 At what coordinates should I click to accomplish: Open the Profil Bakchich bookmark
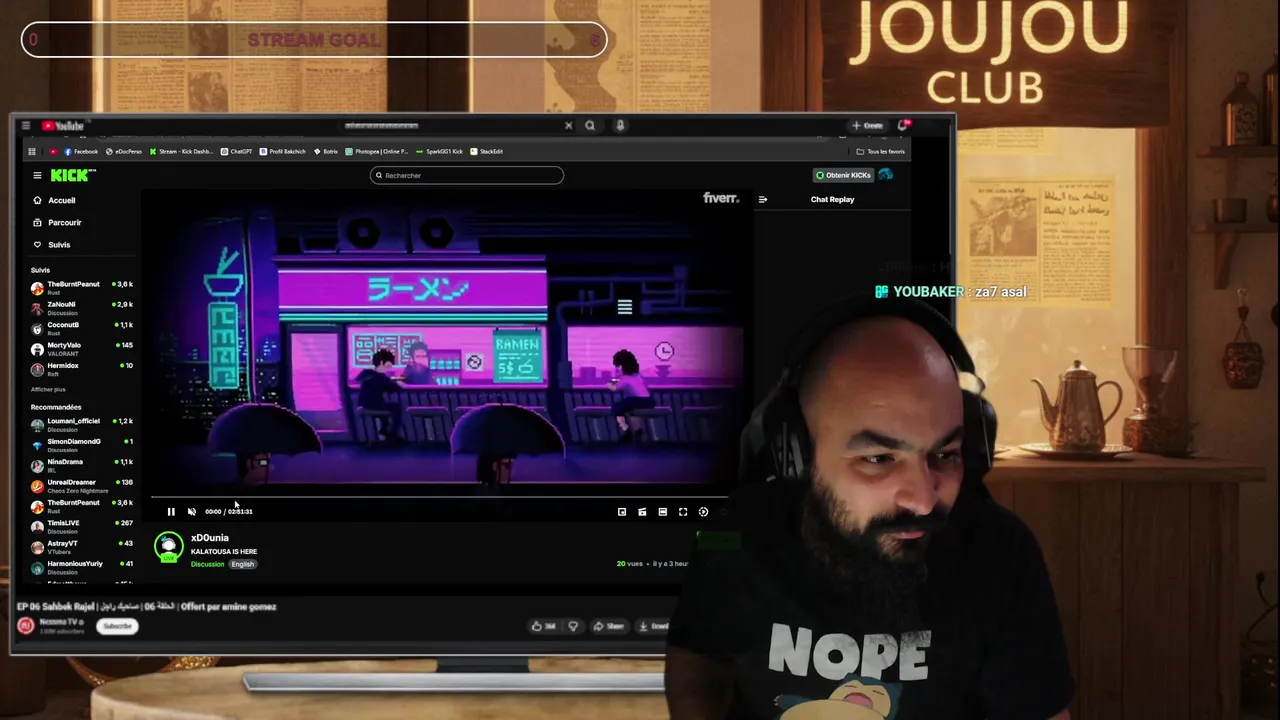coord(282,152)
